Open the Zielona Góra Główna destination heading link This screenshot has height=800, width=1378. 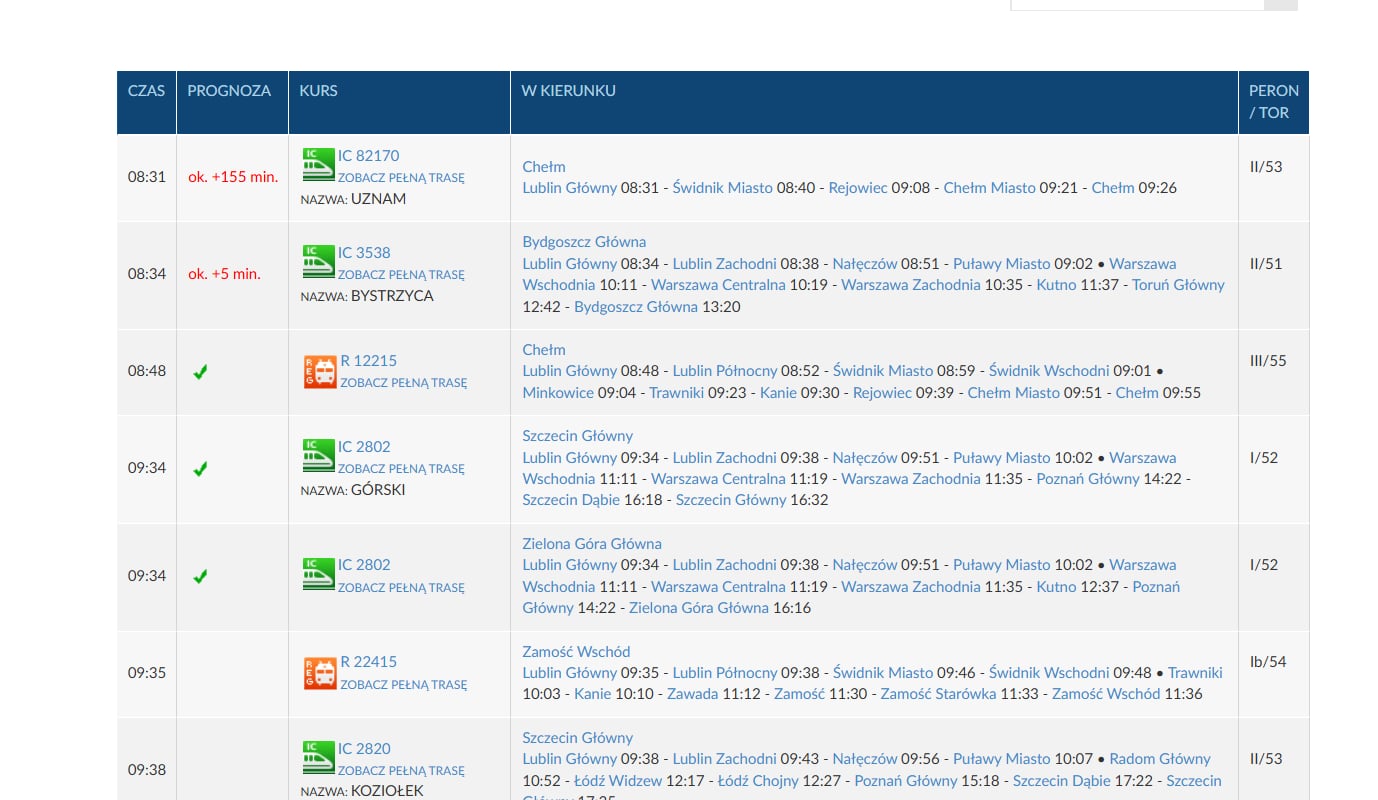click(592, 544)
